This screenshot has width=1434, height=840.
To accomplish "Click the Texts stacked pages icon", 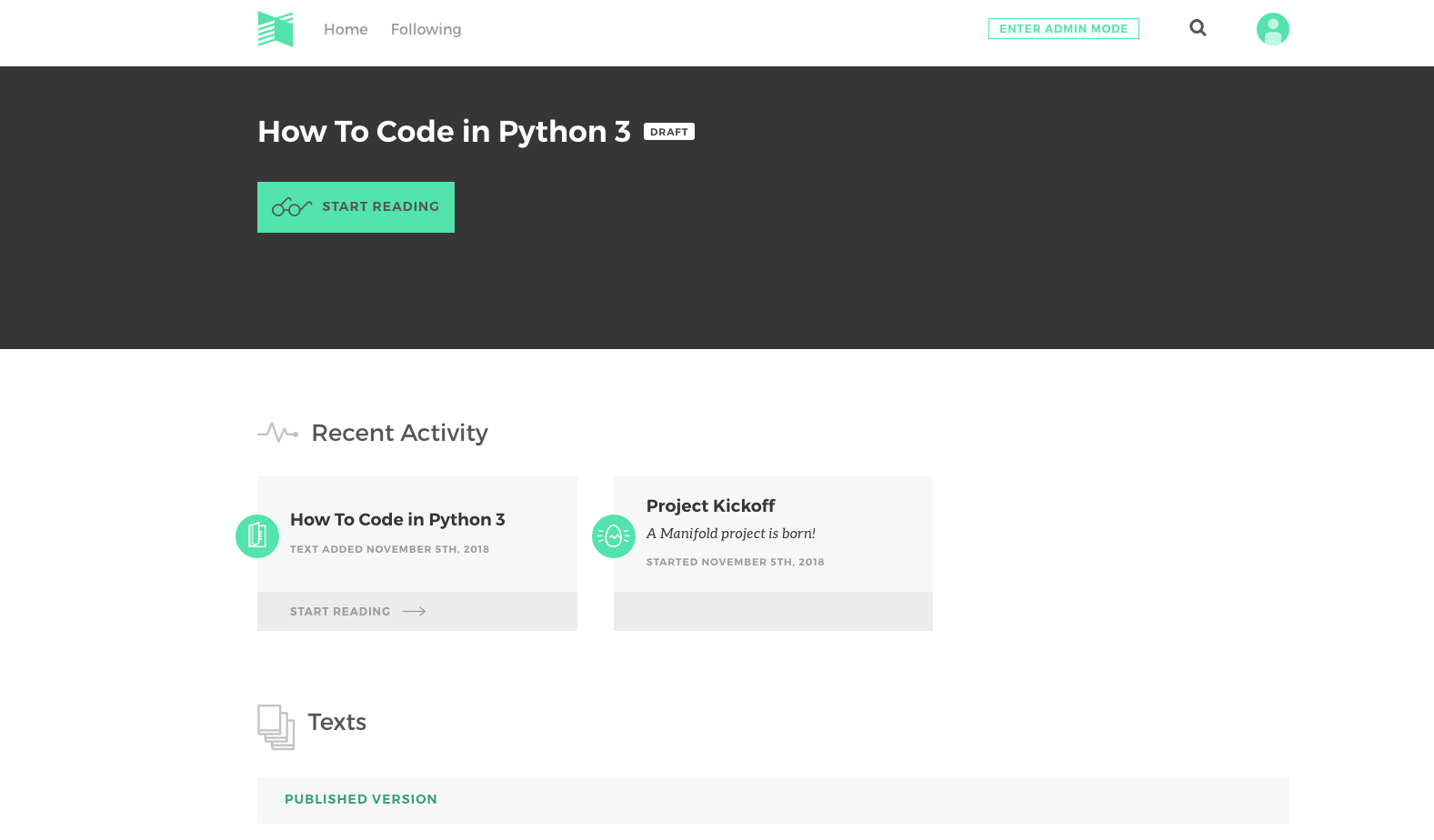I will click(x=276, y=726).
